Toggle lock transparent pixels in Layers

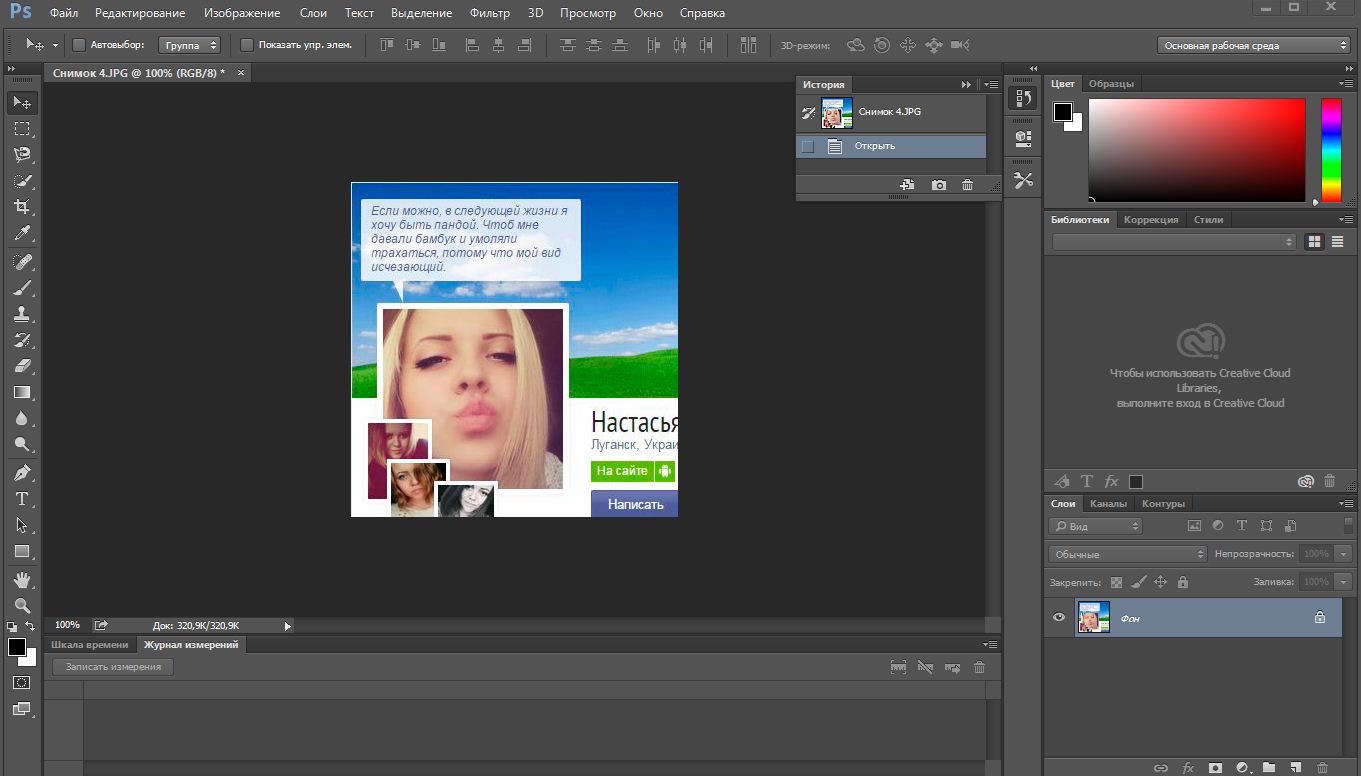click(x=1116, y=581)
